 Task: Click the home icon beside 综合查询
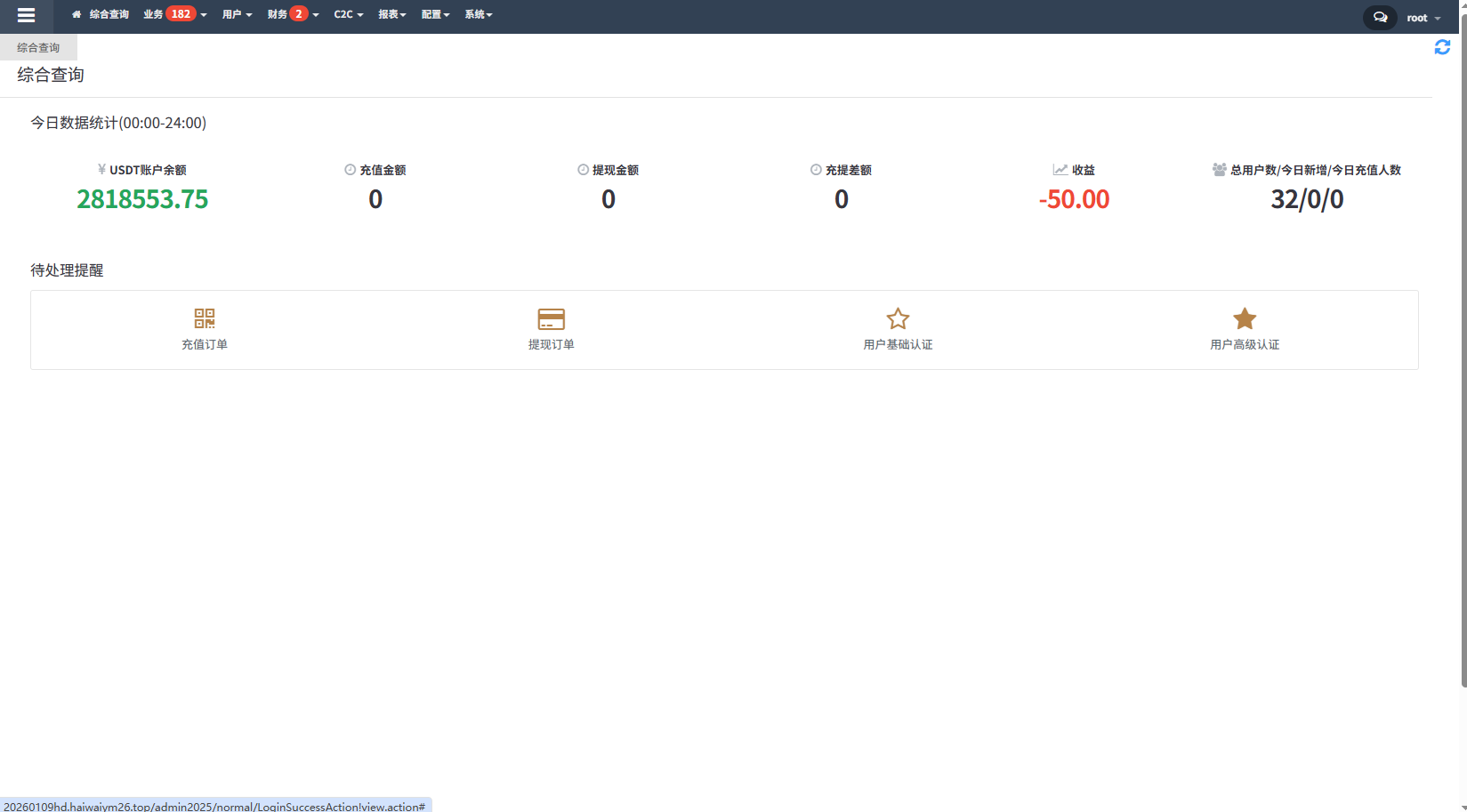click(77, 14)
